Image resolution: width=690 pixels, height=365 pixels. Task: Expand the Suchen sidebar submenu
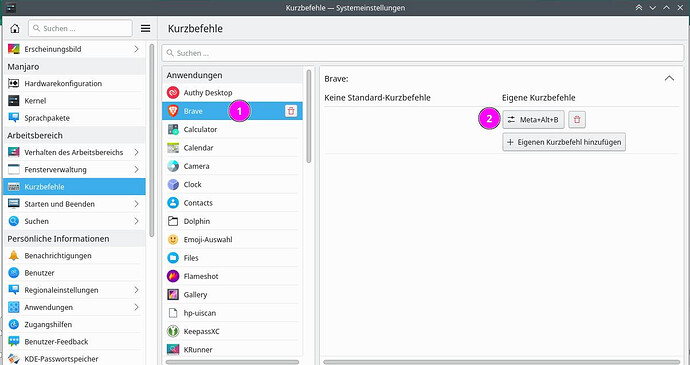(136, 221)
